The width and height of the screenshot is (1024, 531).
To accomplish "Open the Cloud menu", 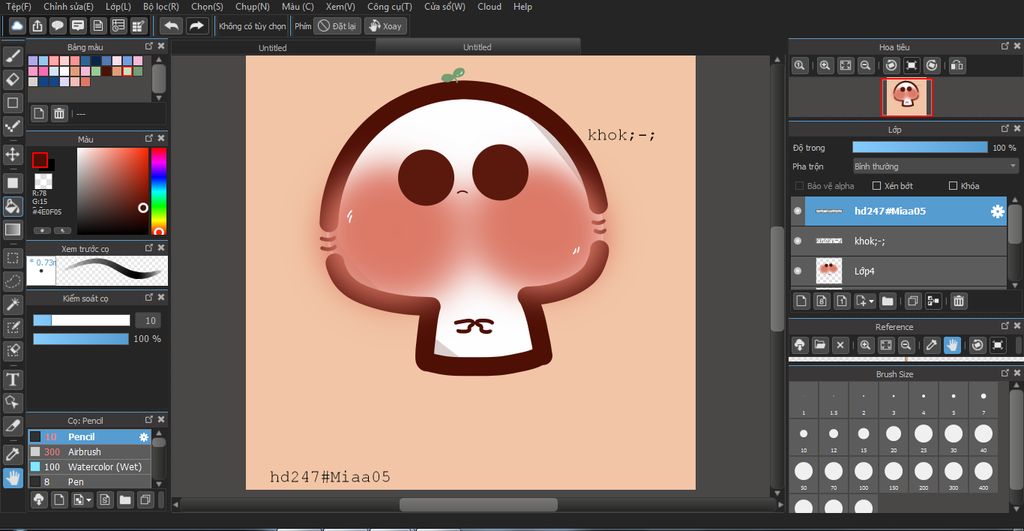I will 489,7.
